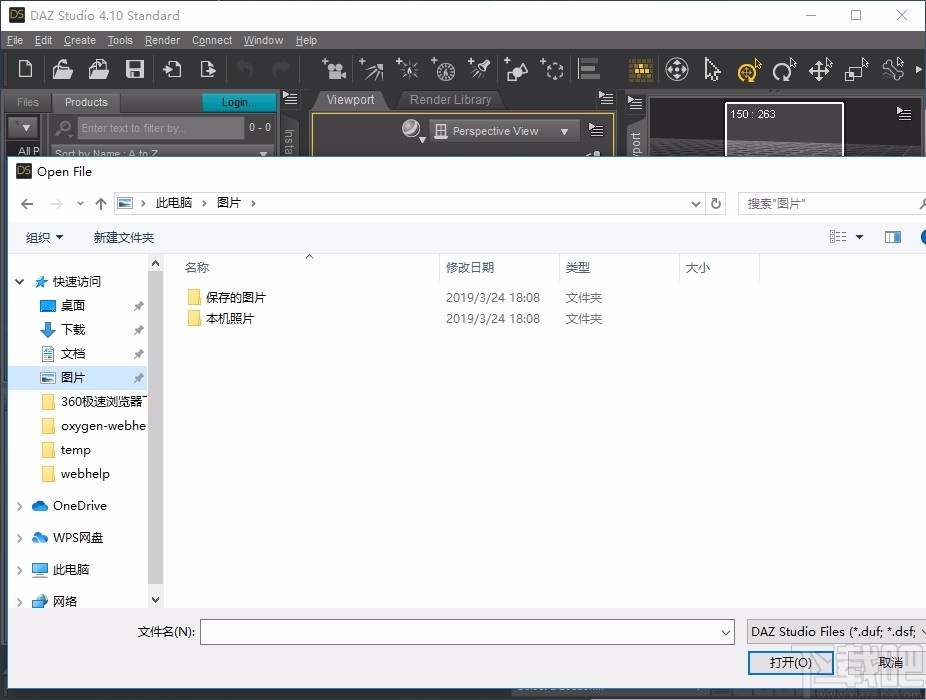Select the temp folder in sidebar
This screenshot has width=926, height=700.
[75, 450]
